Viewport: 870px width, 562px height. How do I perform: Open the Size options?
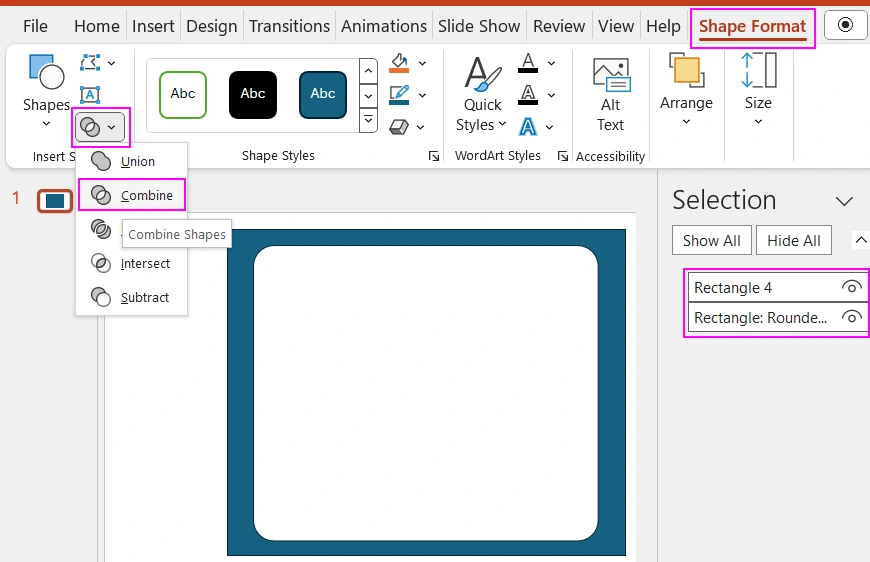(758, 90)
